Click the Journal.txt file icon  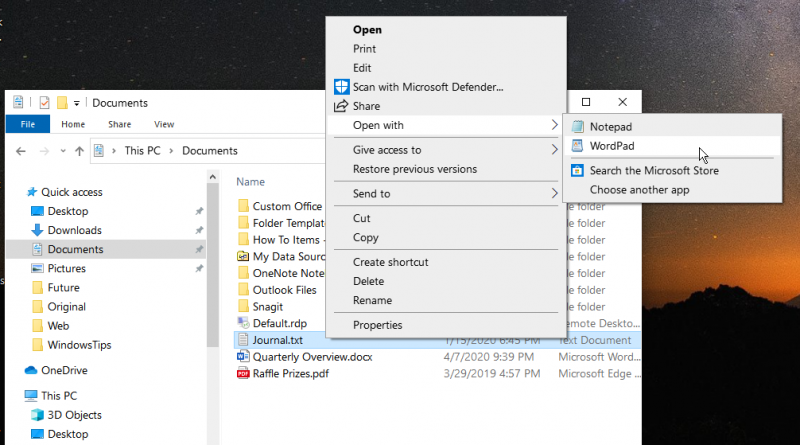[x=243, y=340]
